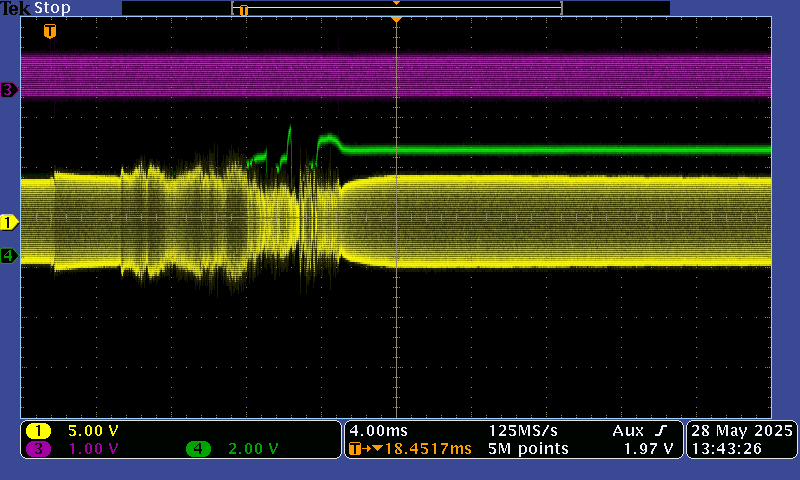Click the 1.97 V trigger level readout
The image size is (800, 480).
click(648, 449)
